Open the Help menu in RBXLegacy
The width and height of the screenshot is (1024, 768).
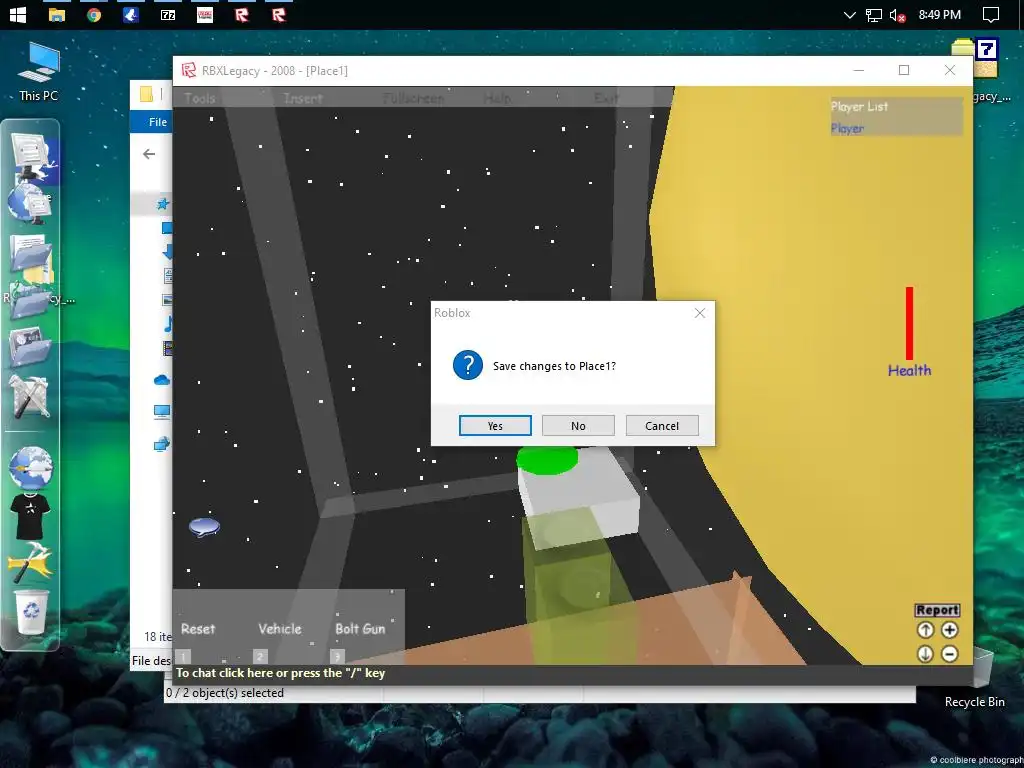coord(497,98)
